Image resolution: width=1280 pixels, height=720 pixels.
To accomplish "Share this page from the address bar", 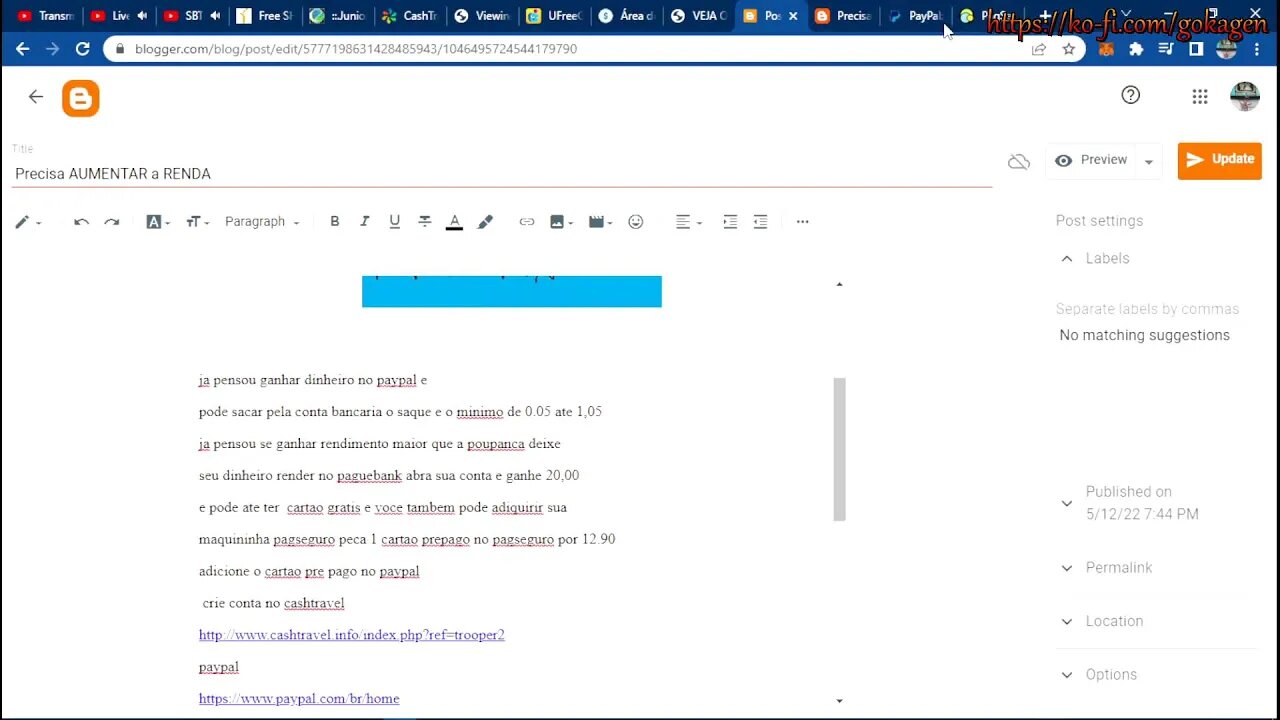I will click(x=1039, y=48).
